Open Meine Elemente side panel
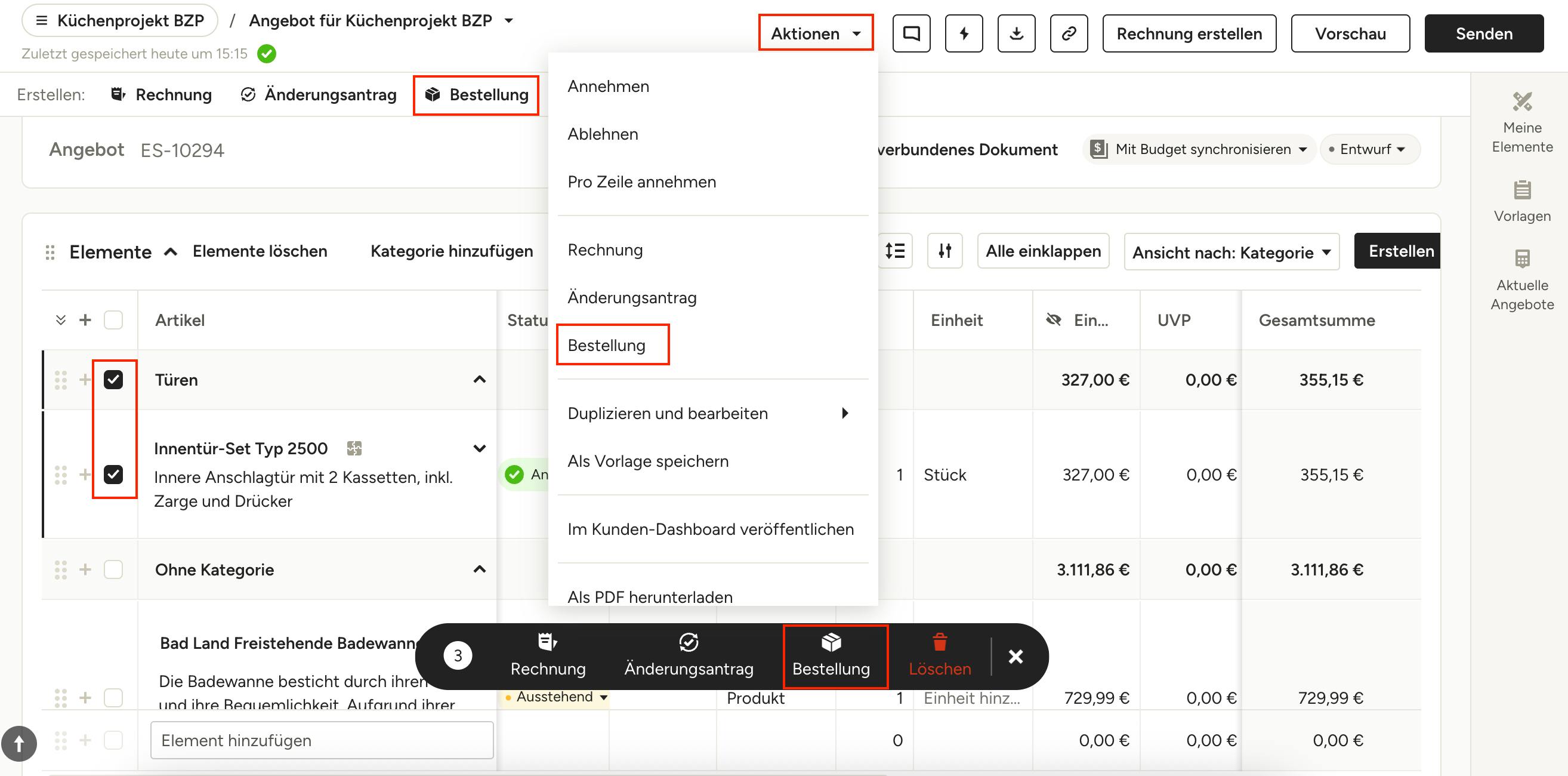The height and width of the screenshot is (776, 1568). point(1521,122)
